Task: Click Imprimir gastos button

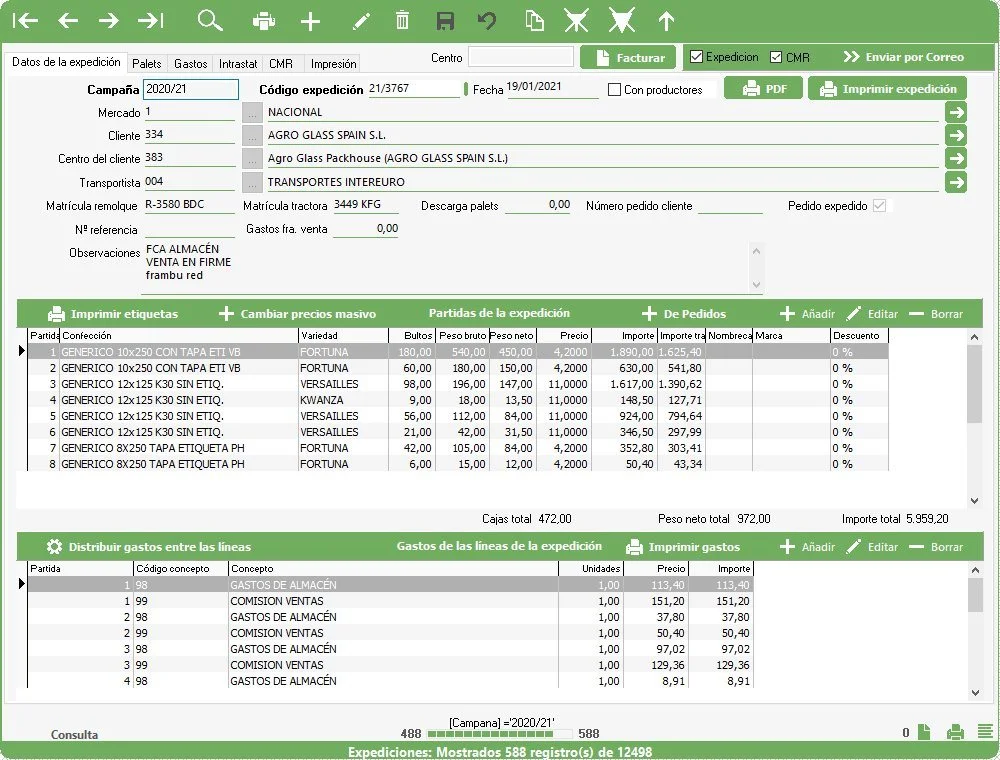Action: (682, 547)
